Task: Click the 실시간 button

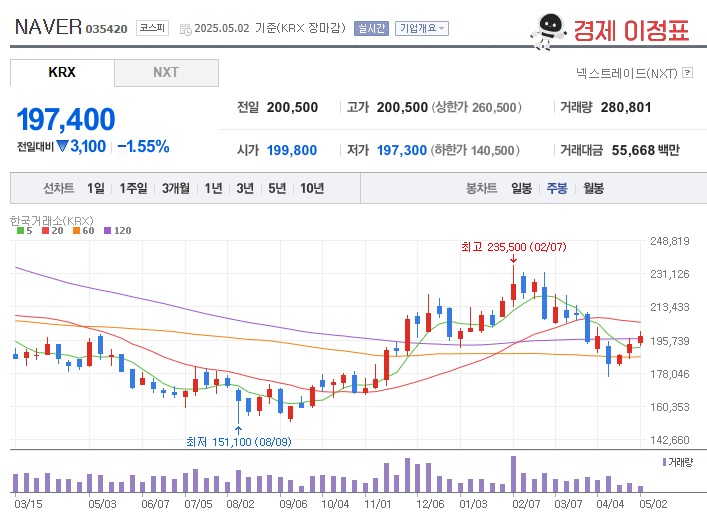Action: coord(371,28)
